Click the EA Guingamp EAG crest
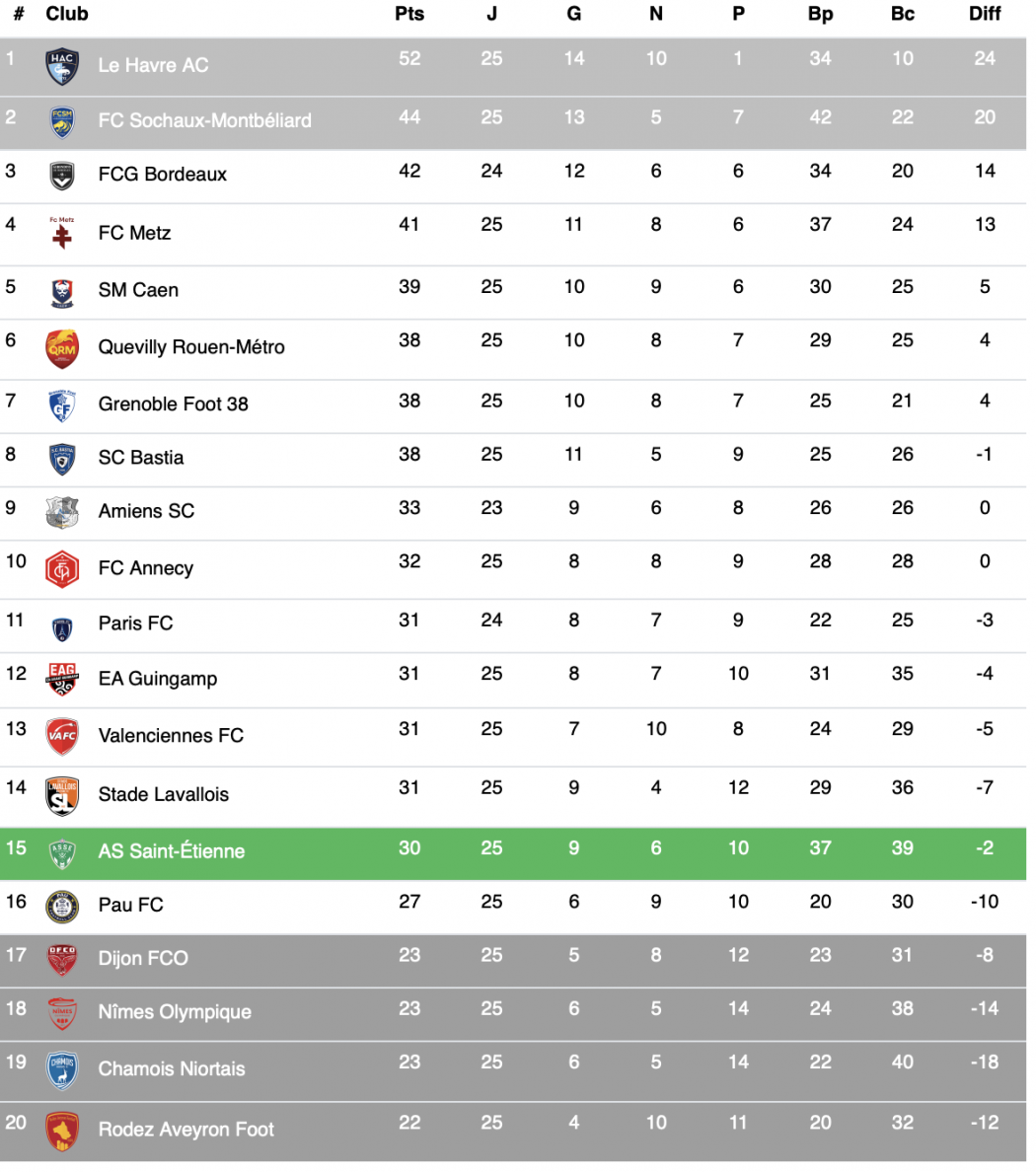Screen dimensions: 1036x1172 click(62, 680)
